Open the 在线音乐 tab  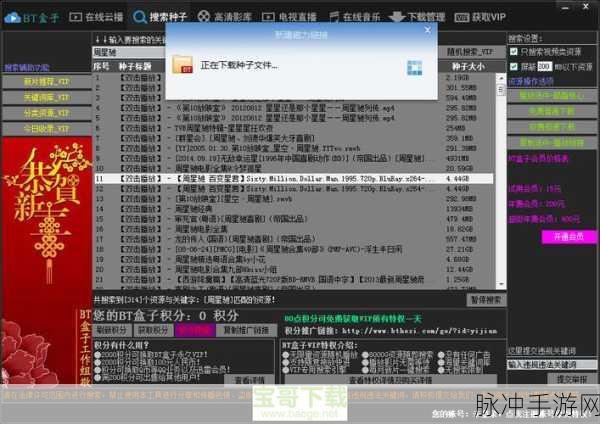click(355, 17)
